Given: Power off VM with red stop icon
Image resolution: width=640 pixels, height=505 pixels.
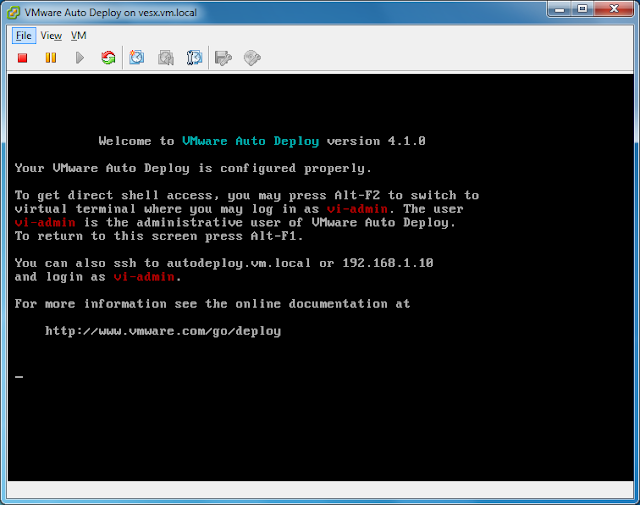Looking at the screenshot, I should pyautogui.click(x=22, y=58).
